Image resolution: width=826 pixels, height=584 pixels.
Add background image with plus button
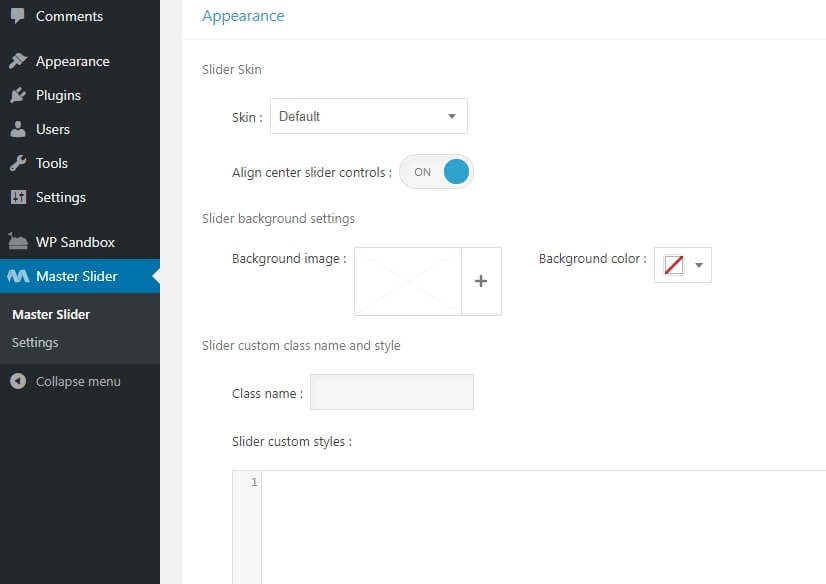pos(481,282)
